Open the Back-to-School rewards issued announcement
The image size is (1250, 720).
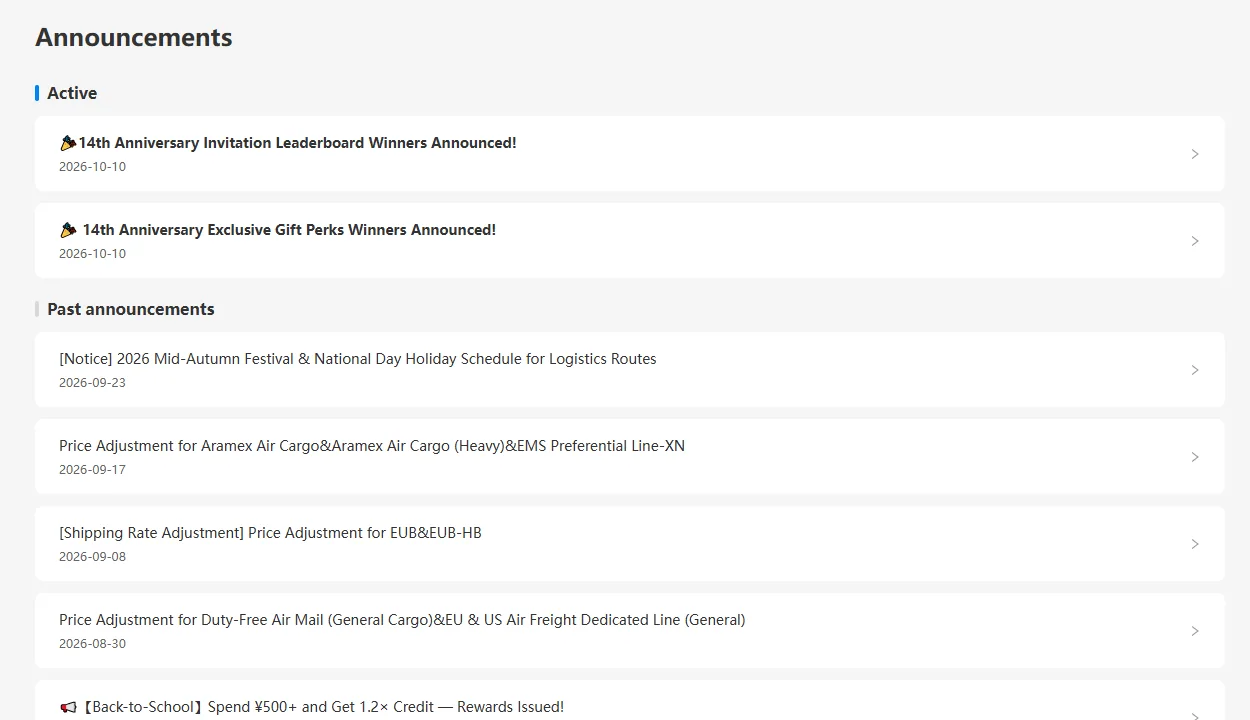[629, 700]
